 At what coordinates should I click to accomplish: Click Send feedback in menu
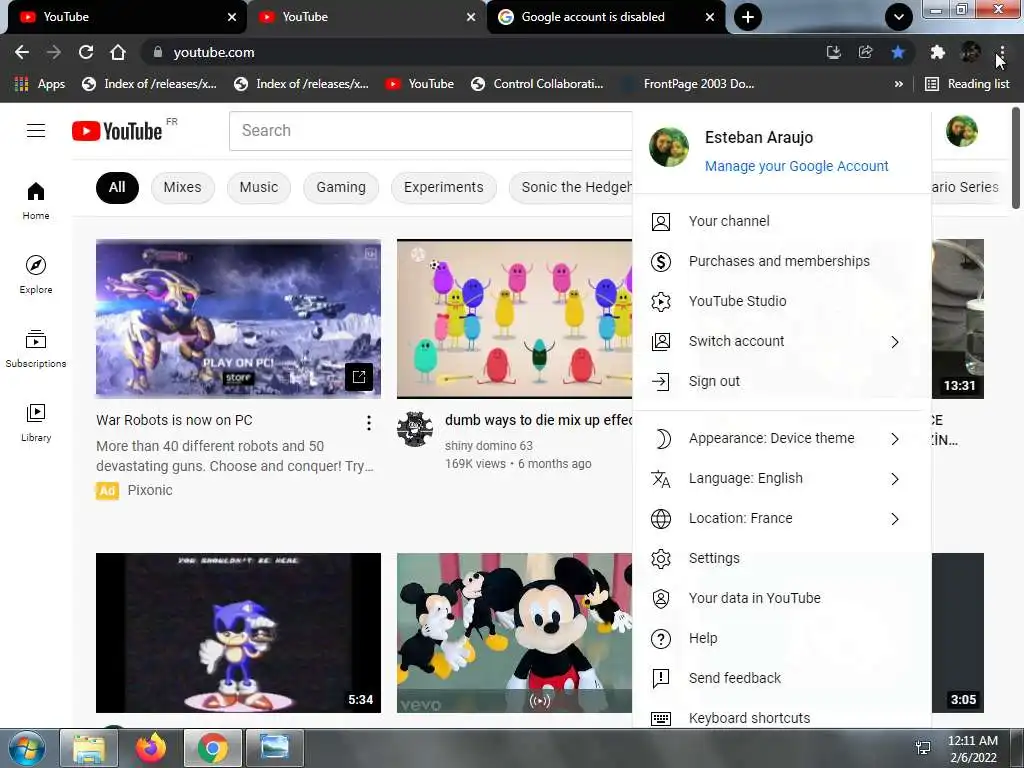pos(782,679)
